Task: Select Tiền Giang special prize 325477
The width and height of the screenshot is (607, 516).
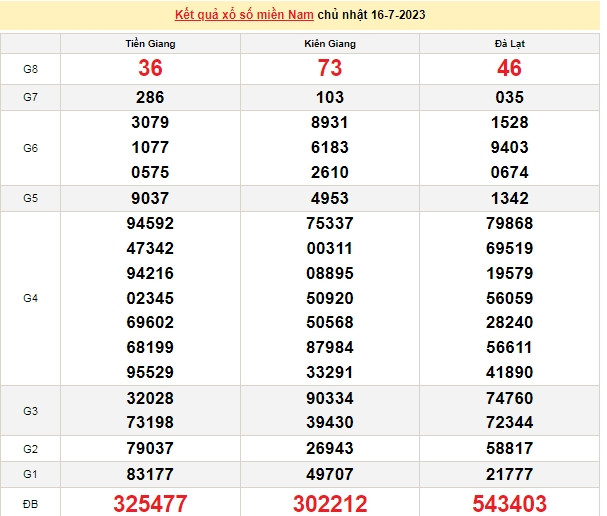Action: click(x=150, y=502)
